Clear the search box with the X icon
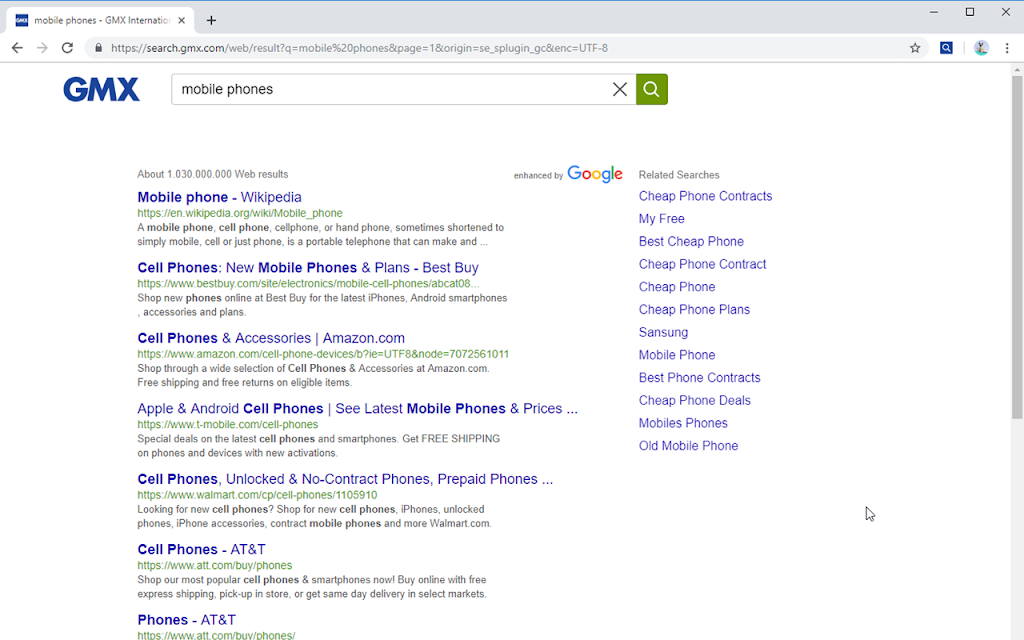This screenshot has width=1024, height=640. pyautogui.click(x=620, y=89)
